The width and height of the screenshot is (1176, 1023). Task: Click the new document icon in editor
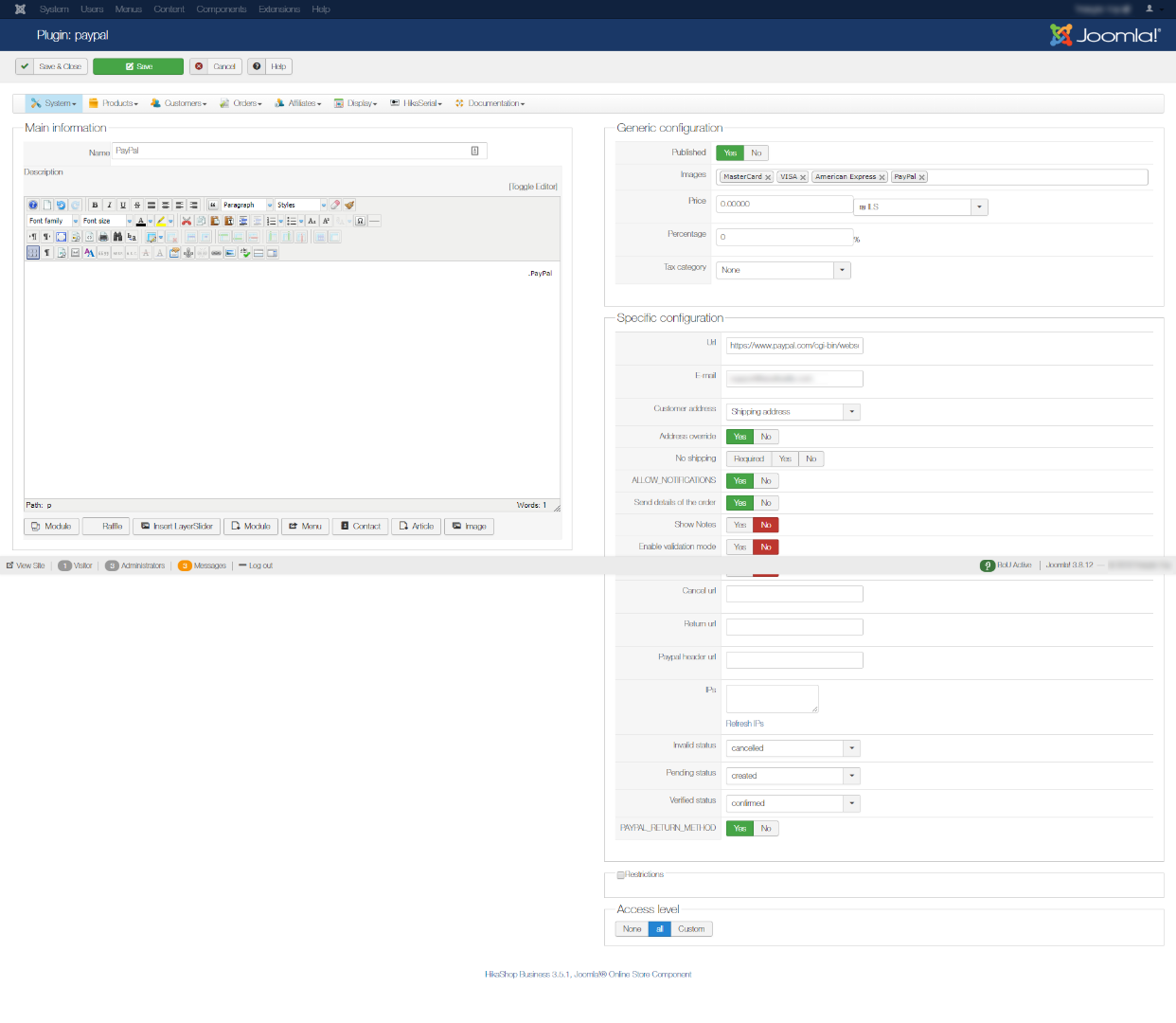click(47, 206)
